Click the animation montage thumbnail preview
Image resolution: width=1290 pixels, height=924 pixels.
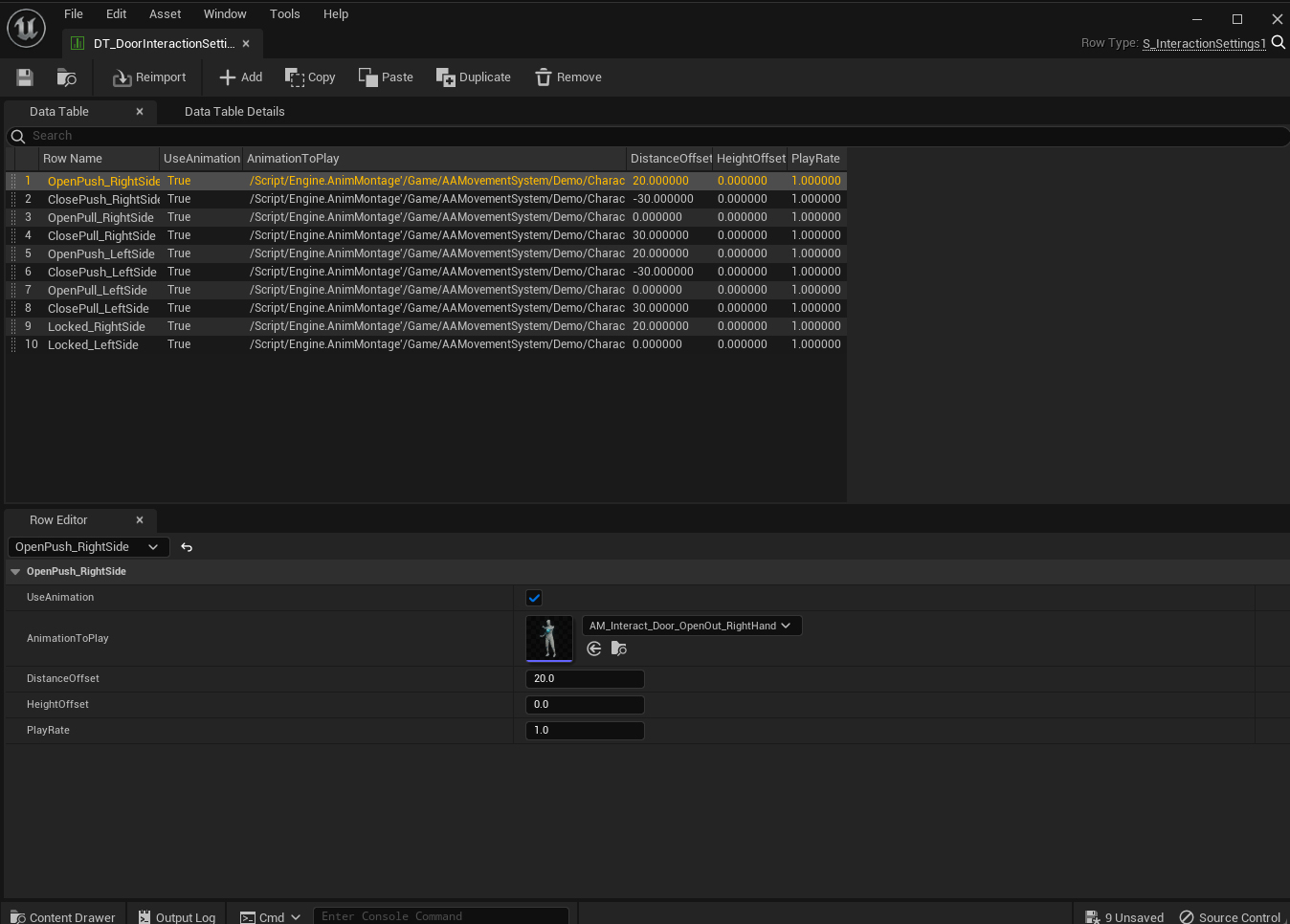point(549,638)
